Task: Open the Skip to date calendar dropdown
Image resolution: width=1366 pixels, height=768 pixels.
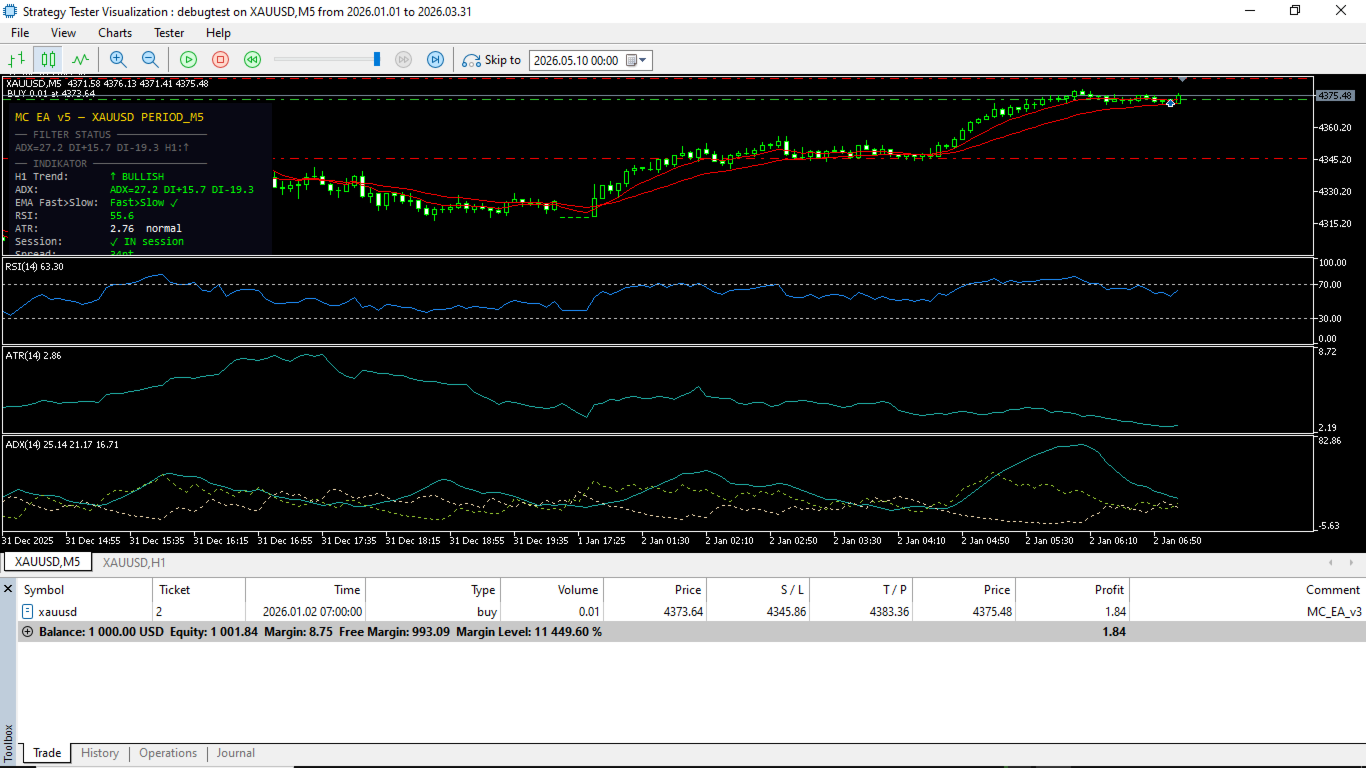Action: click(637, 60)
